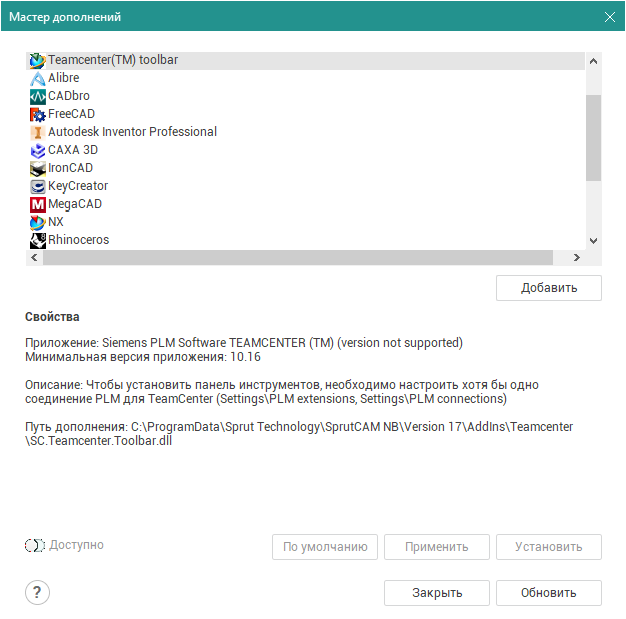This screenshot has height=619, width=626.
Task: Click the horizontal scrollbar thumb
Action: (298, 258)
